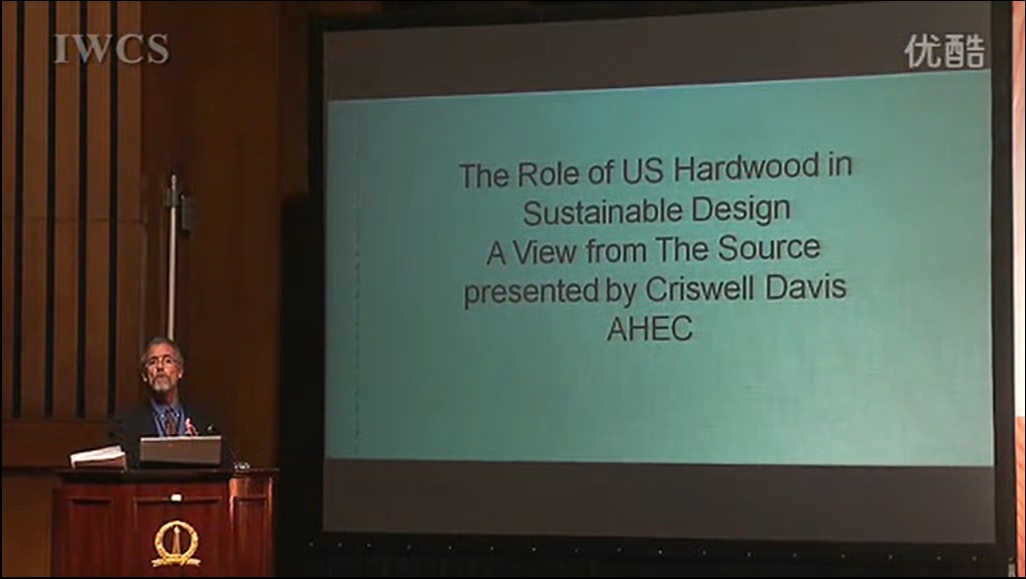Screen dimensions: 1026x579
Task: Click the laptop on the podium
Action: 181,450
